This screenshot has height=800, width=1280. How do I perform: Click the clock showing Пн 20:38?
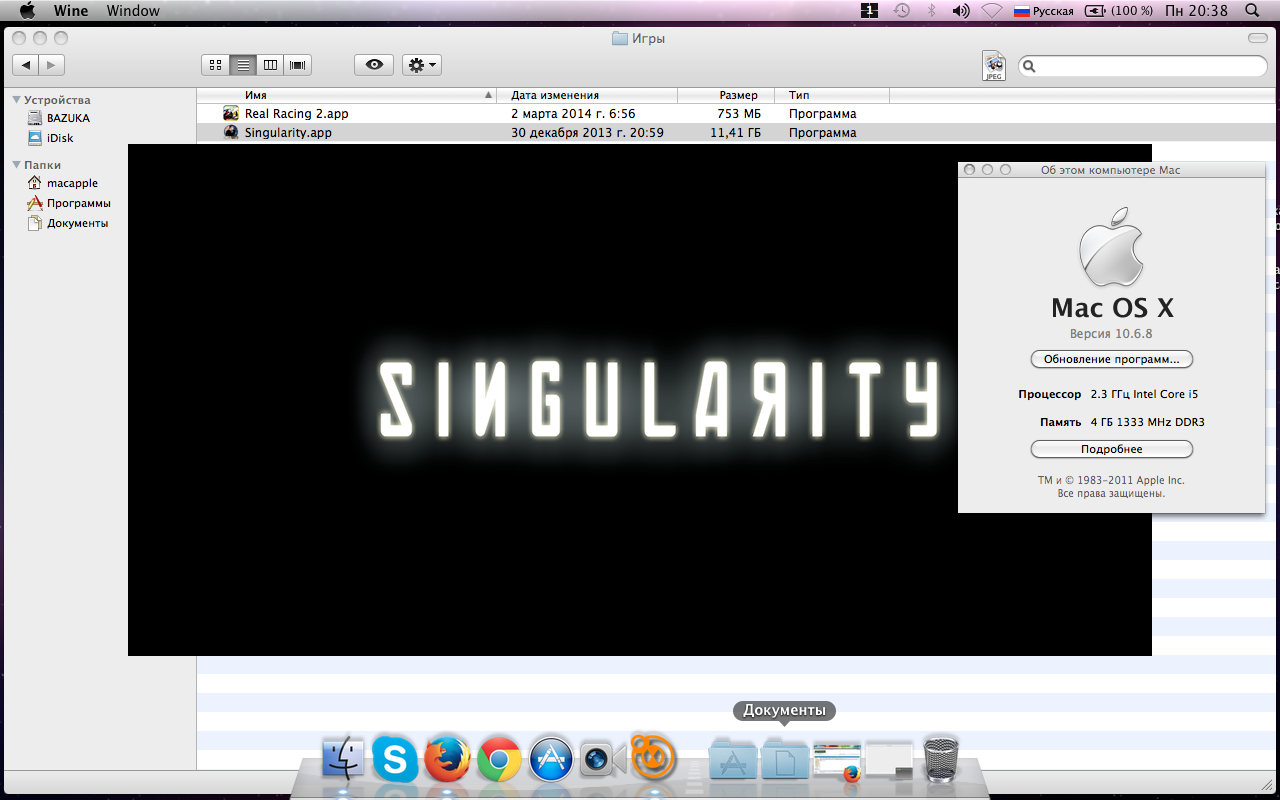(x=1197, y=11)
